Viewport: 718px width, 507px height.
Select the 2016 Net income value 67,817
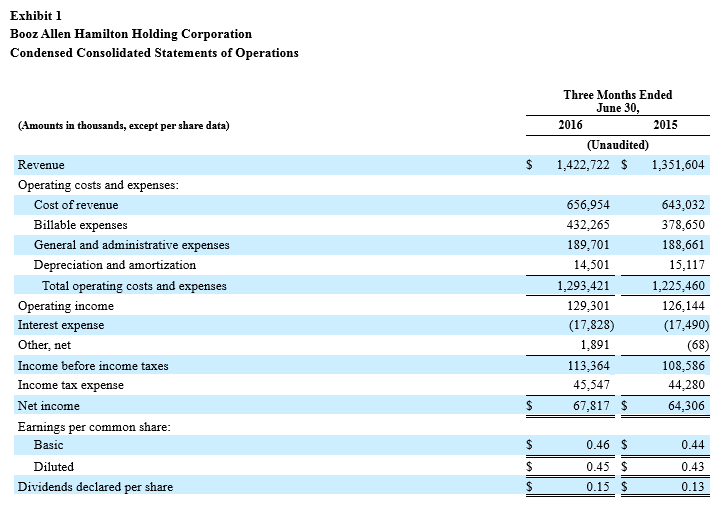(x=591, y=406)
